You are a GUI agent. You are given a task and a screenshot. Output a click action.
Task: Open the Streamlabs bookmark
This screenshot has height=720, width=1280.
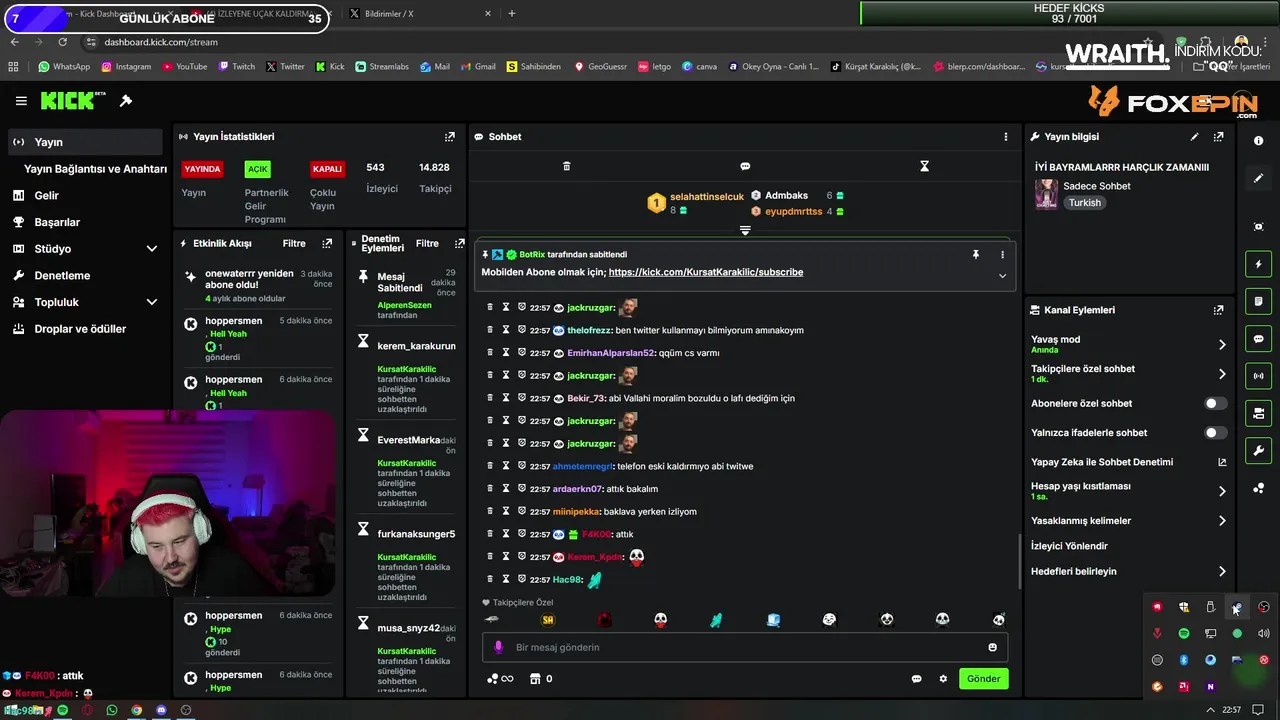(381, 67)
